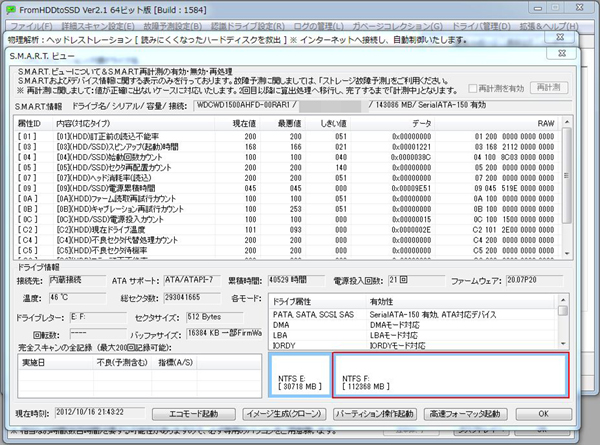Click the パーティション操作起動 button
Viewport: 600px width, 445px height.
click(x=375, y=414)
